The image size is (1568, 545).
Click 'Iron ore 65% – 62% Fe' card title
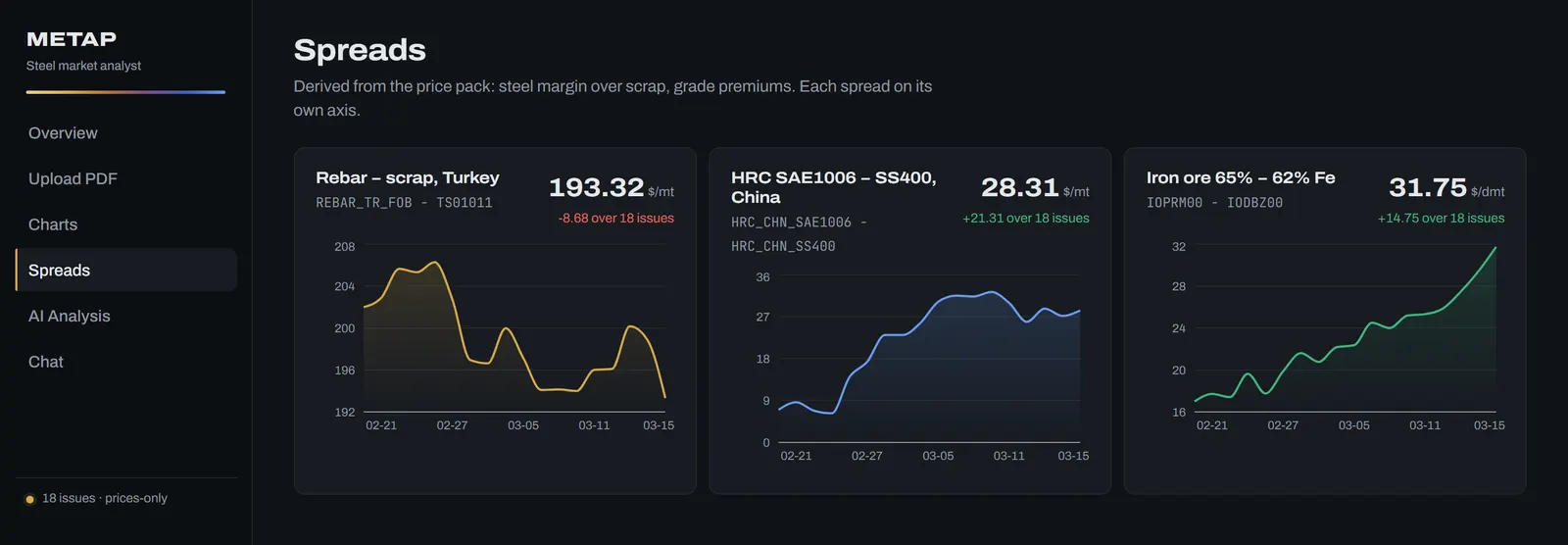pyautogui.click(x=1241, y=177)
